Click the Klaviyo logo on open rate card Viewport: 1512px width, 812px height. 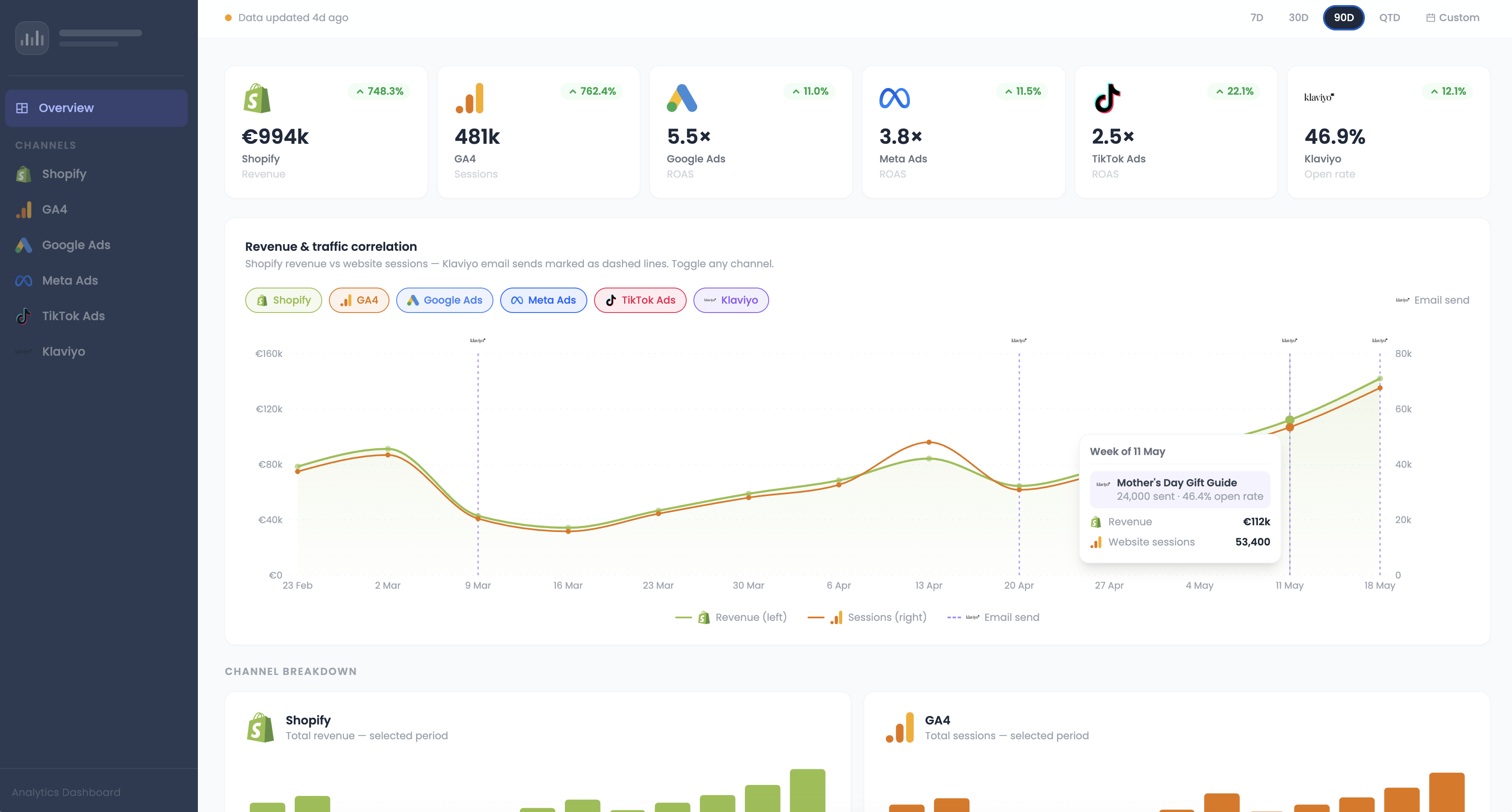[1320, 97]
